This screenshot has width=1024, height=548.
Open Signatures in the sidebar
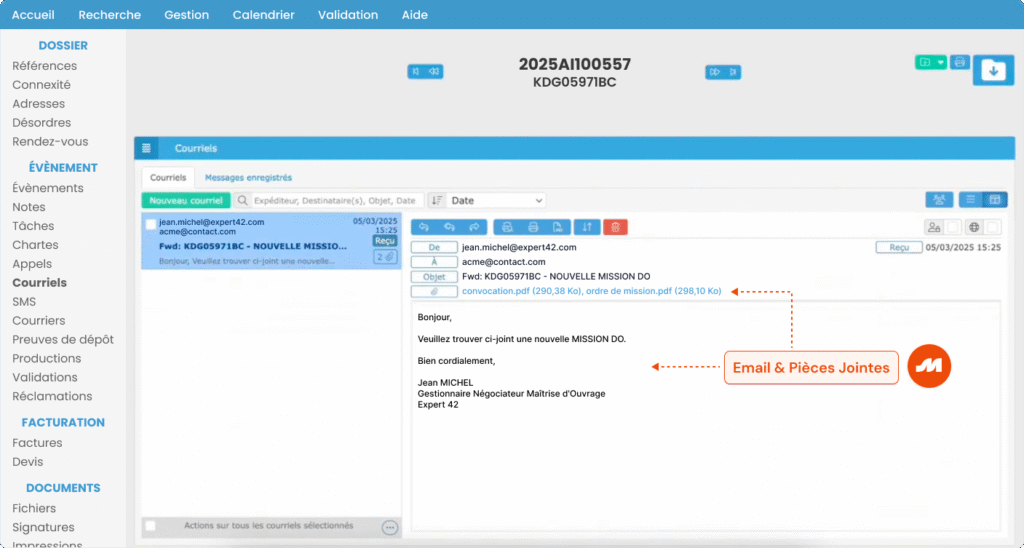pyautogui.click(x=43, y=527)
